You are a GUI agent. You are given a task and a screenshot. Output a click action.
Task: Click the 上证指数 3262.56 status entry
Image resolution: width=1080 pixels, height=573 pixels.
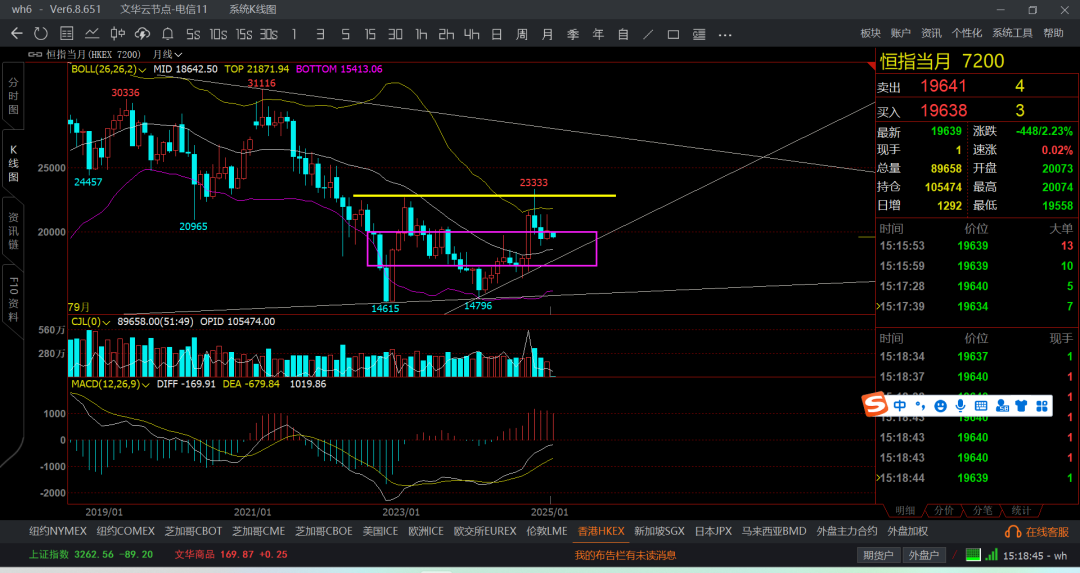91,554
